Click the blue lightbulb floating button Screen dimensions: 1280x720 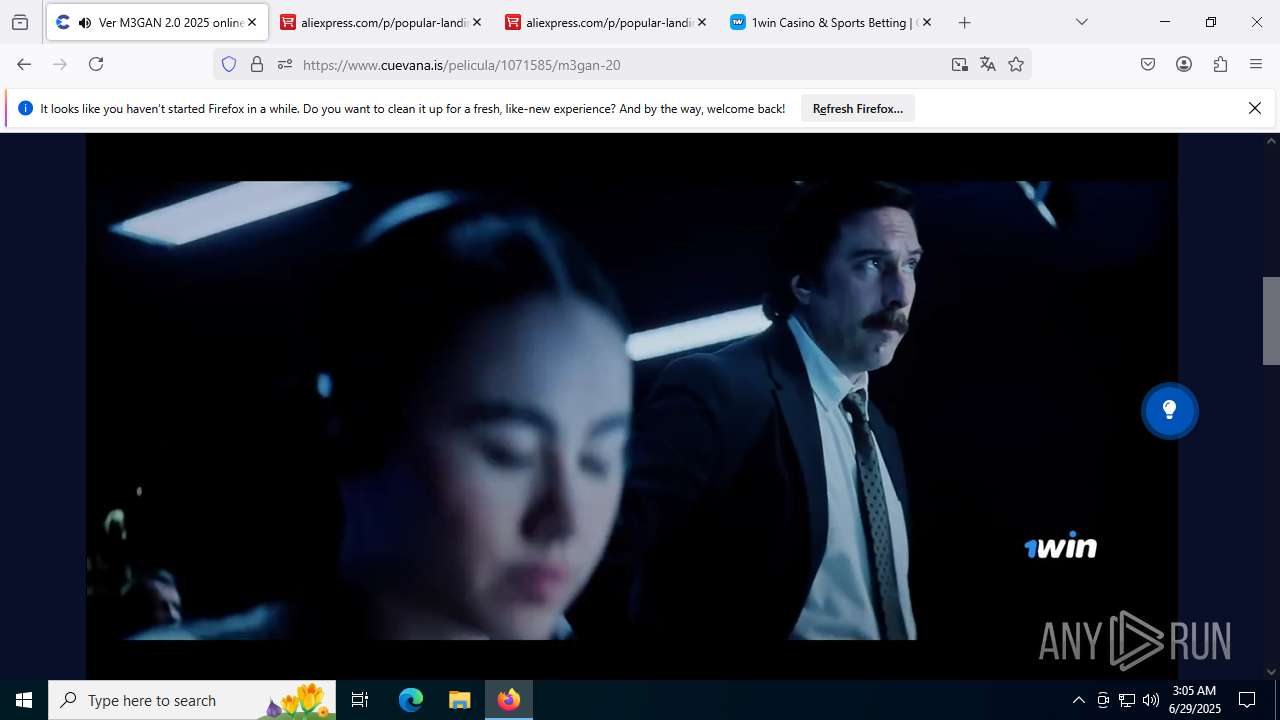1169,410
